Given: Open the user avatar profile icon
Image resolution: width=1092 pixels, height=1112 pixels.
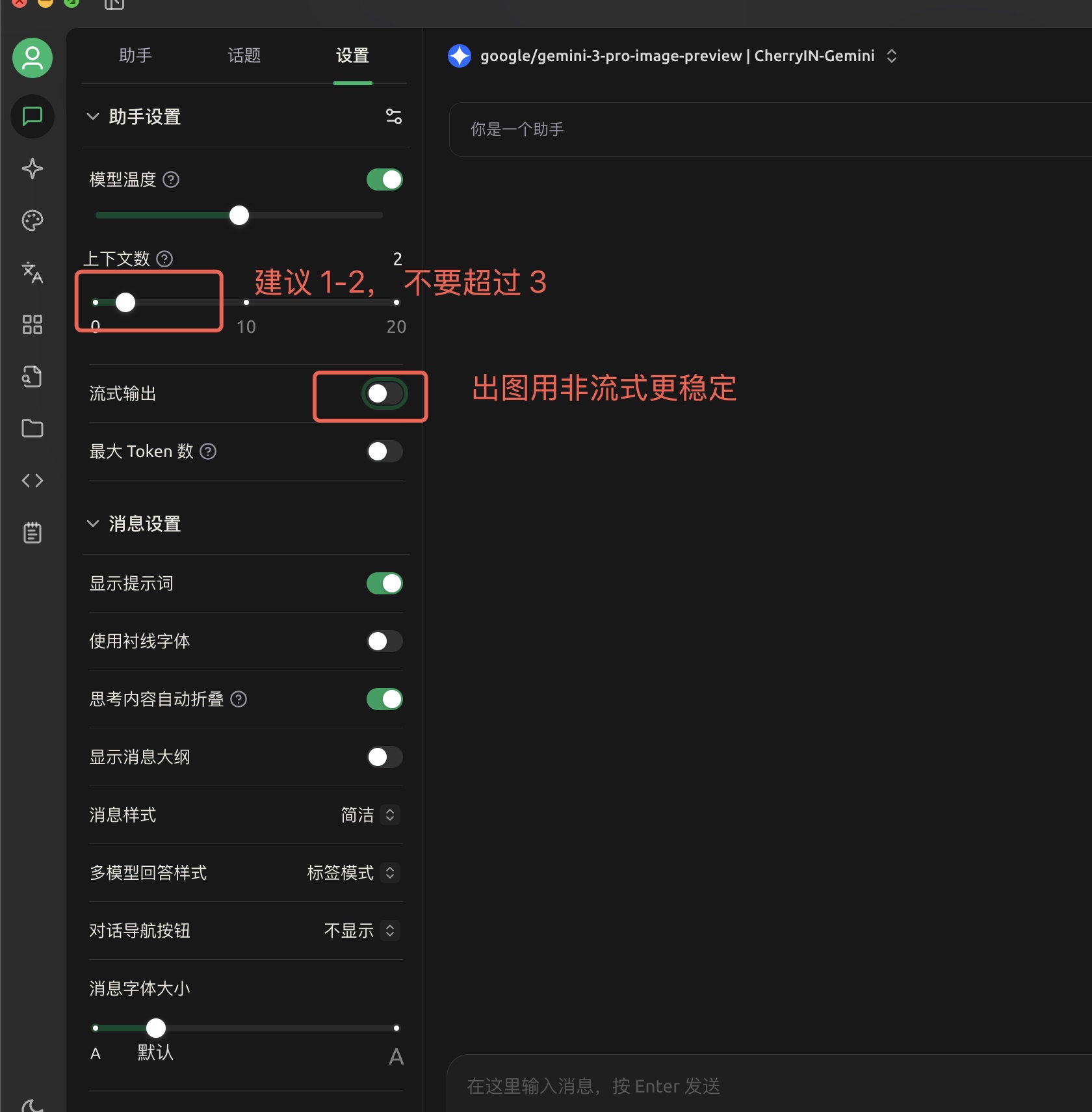Looking at the screenshot, I should click(32, 59).
